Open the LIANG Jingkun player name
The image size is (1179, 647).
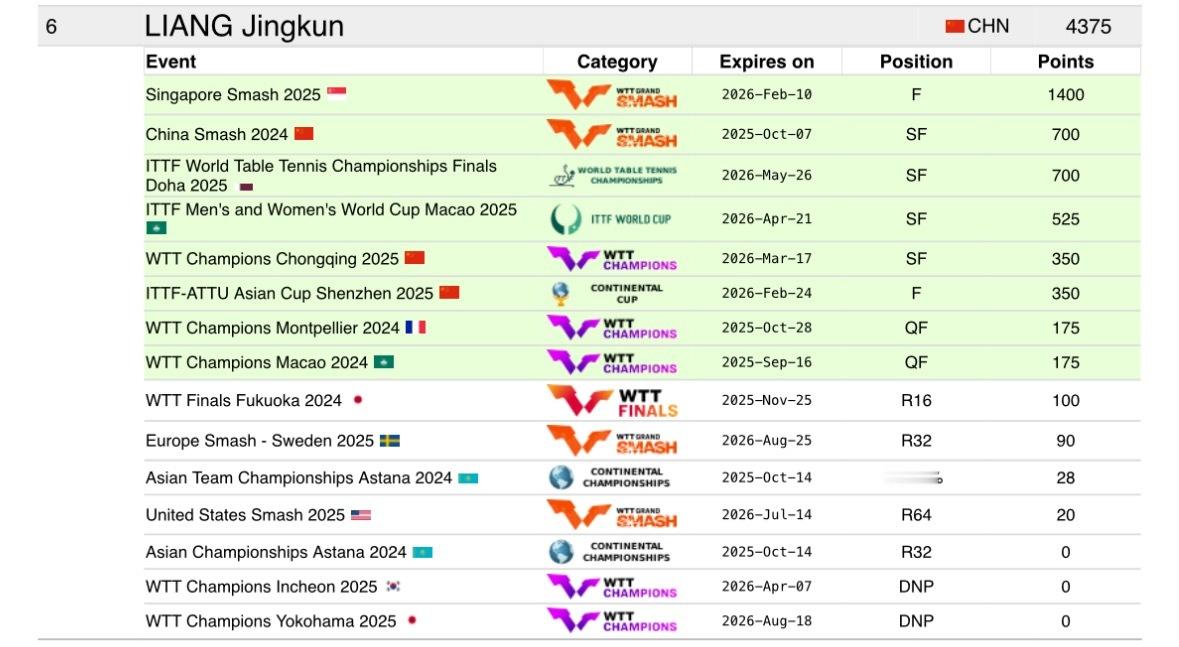tap(244, 26)
